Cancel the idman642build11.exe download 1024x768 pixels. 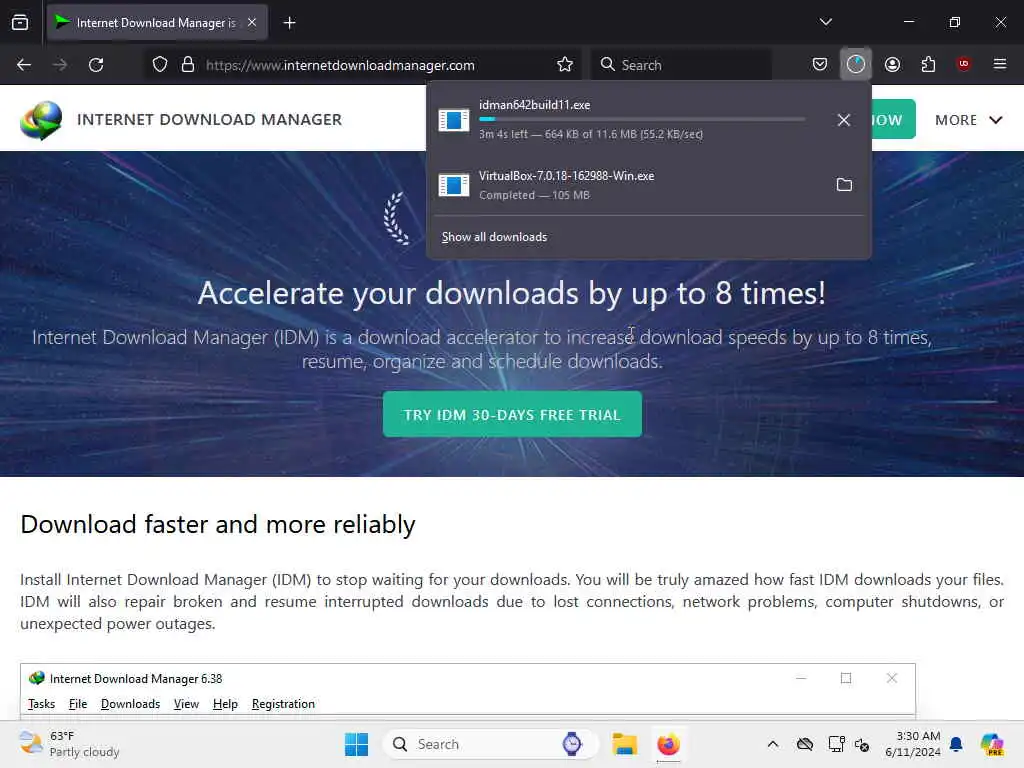(x=844, y=120)
